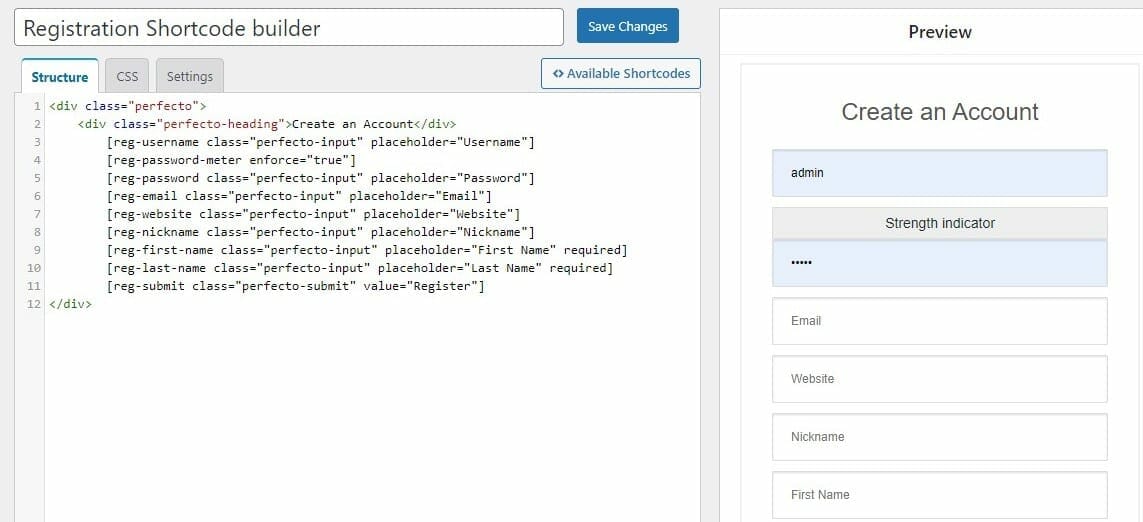Click the Website input in preview
Image resolution: width=1143 pixels, height=522 pixels.
tap(940, 379)
